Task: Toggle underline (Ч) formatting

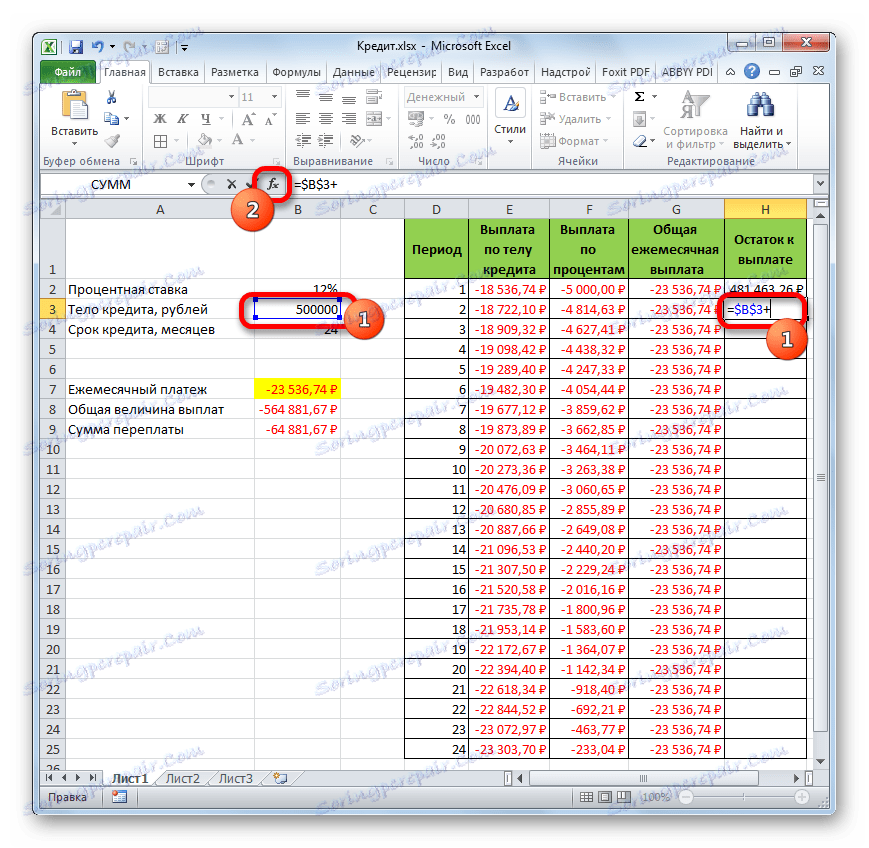Action: coord(206,119)
